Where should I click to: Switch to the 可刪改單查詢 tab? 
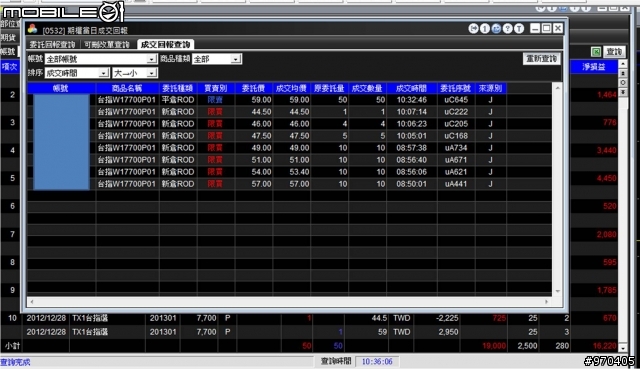(107, 44)
